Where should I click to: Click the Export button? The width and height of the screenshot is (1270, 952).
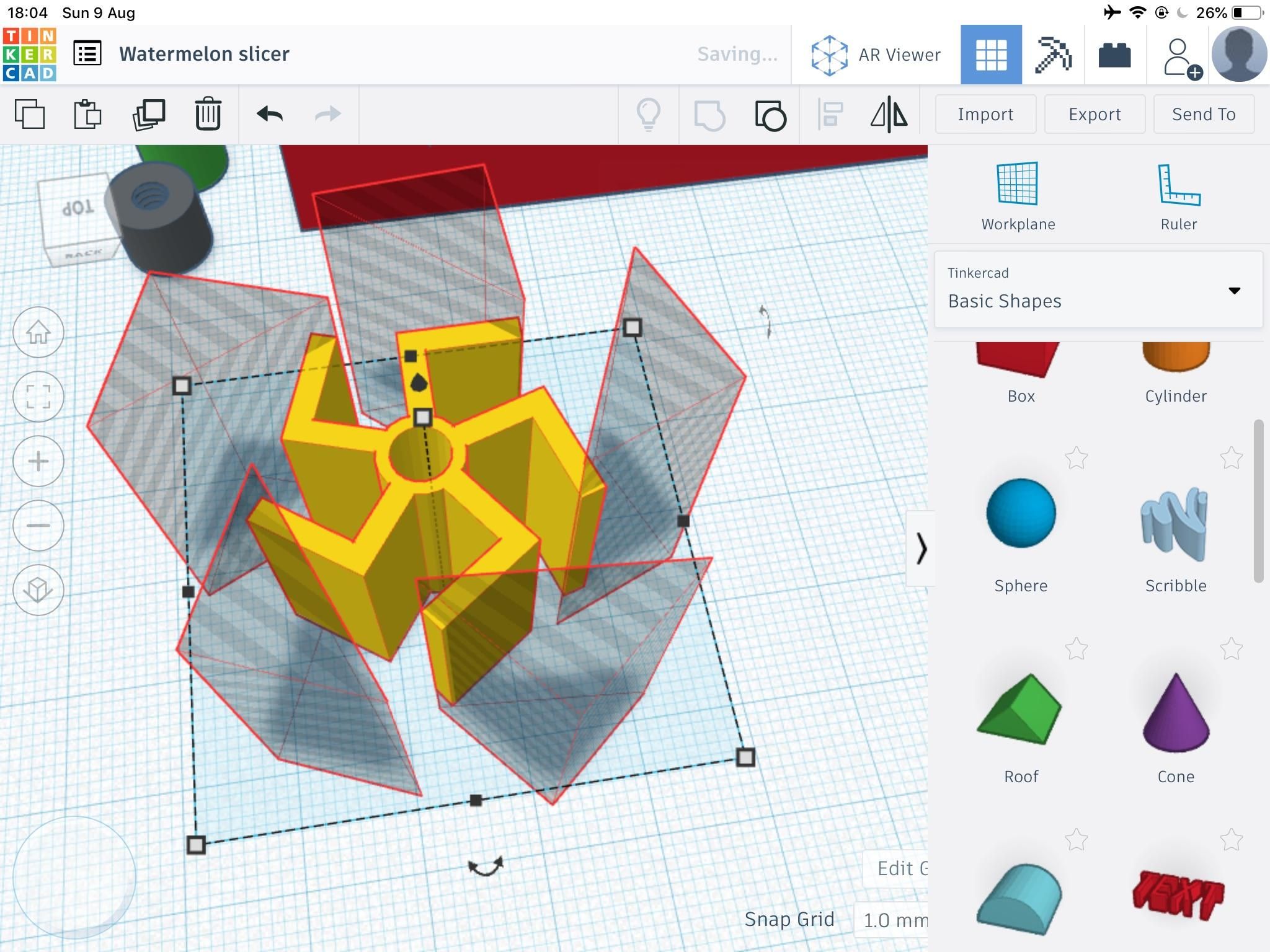pyautogui.click(x=1095, y=114)
